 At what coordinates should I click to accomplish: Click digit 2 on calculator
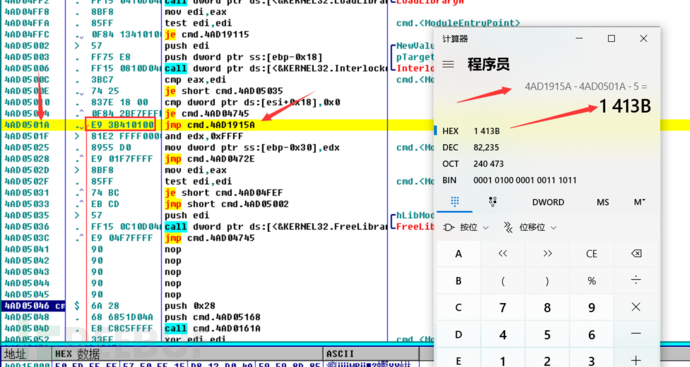547,361
